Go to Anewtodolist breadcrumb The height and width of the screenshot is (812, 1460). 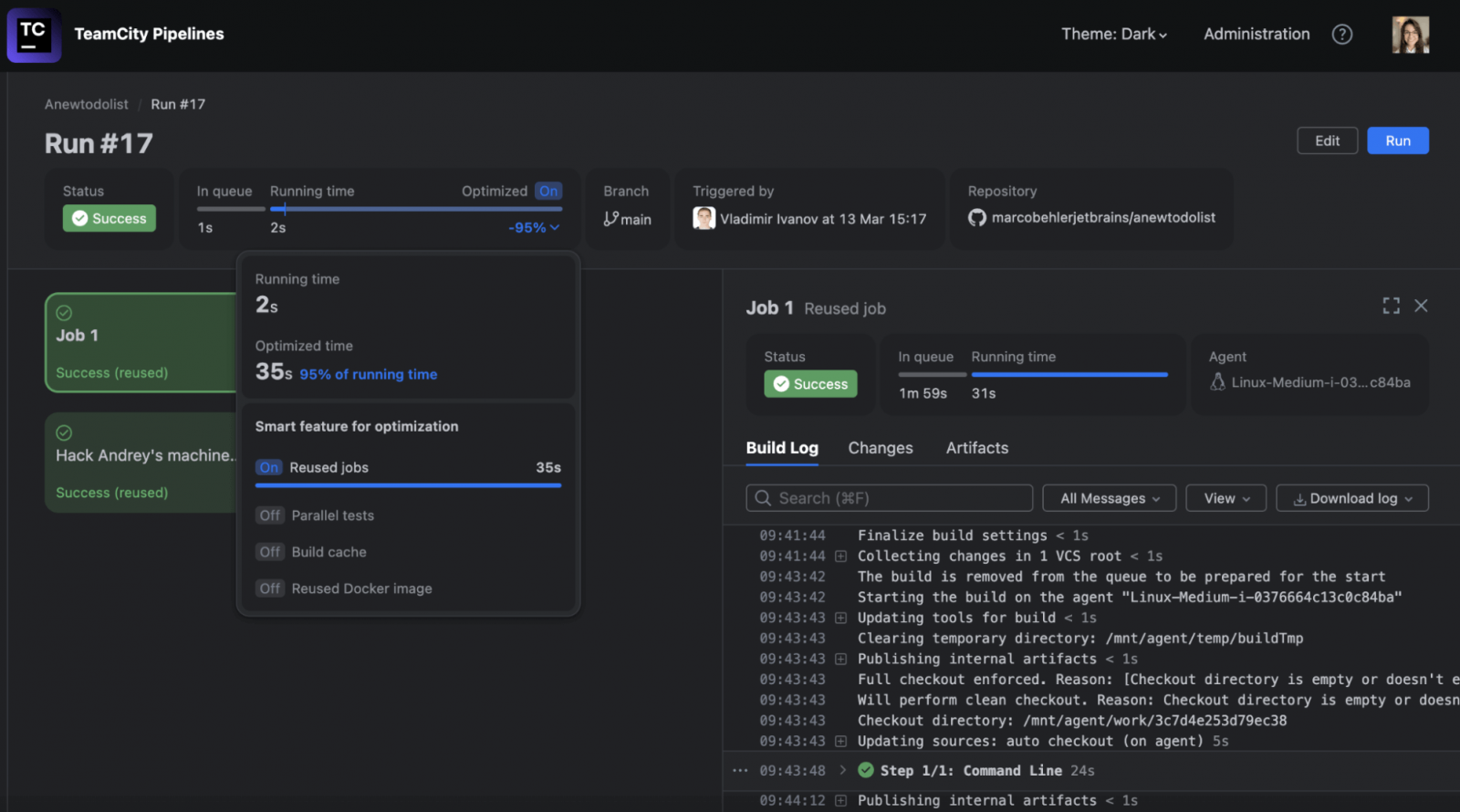tap(87, 104)
